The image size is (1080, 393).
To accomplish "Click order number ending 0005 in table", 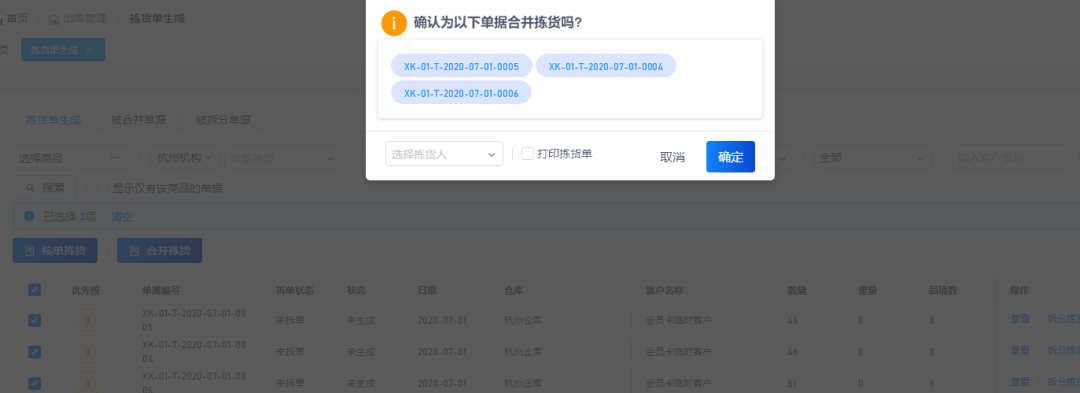I will (194, 320).
